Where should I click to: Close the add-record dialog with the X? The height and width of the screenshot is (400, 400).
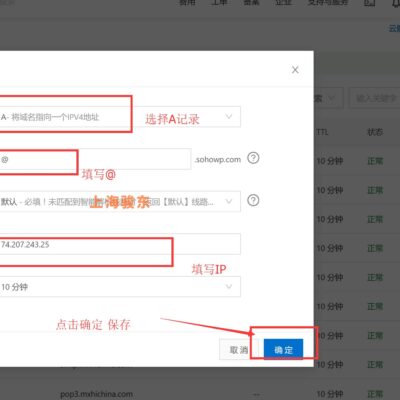pos(295,70)
